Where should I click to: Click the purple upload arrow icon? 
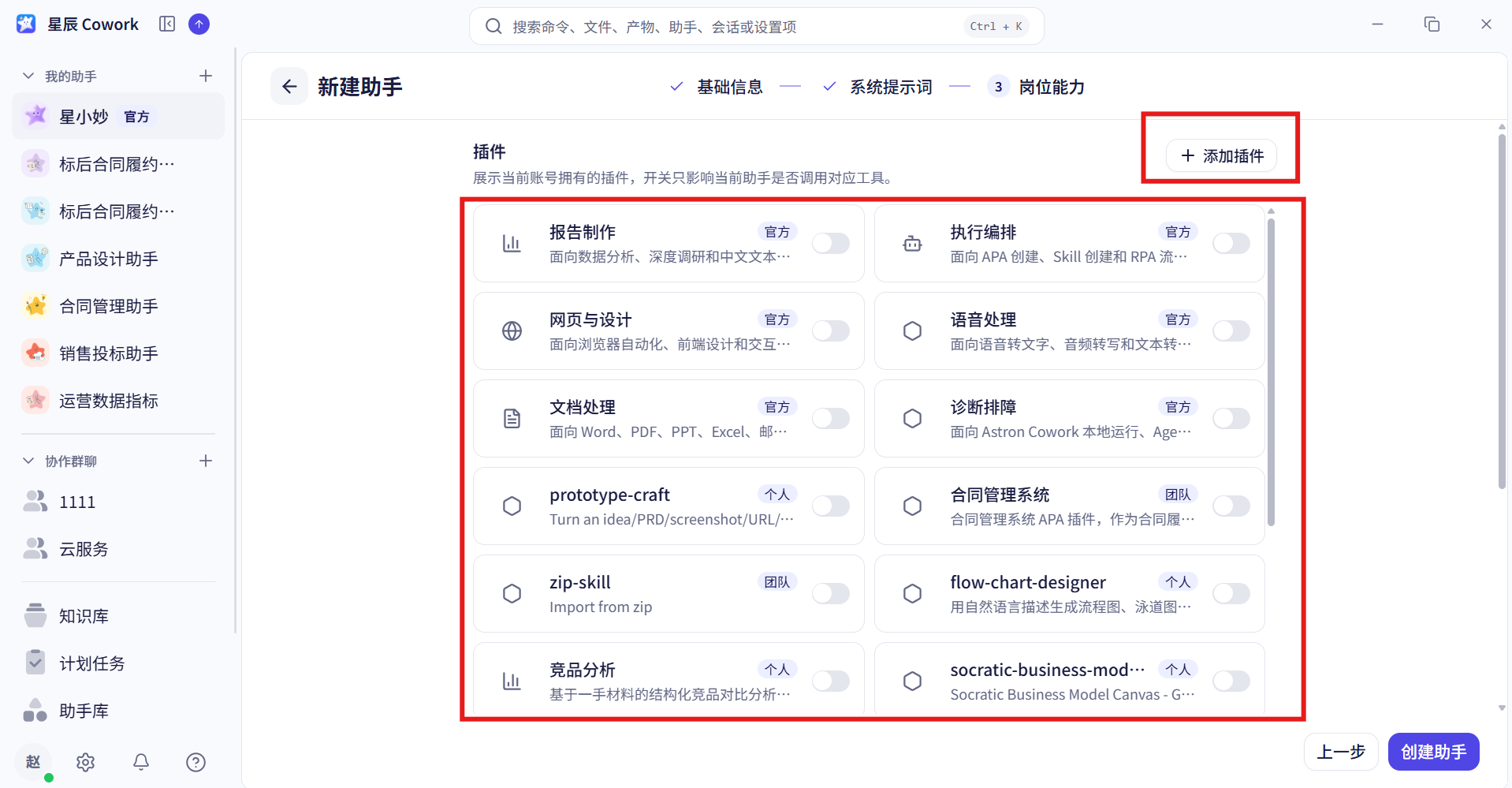(x=199, y=24)
